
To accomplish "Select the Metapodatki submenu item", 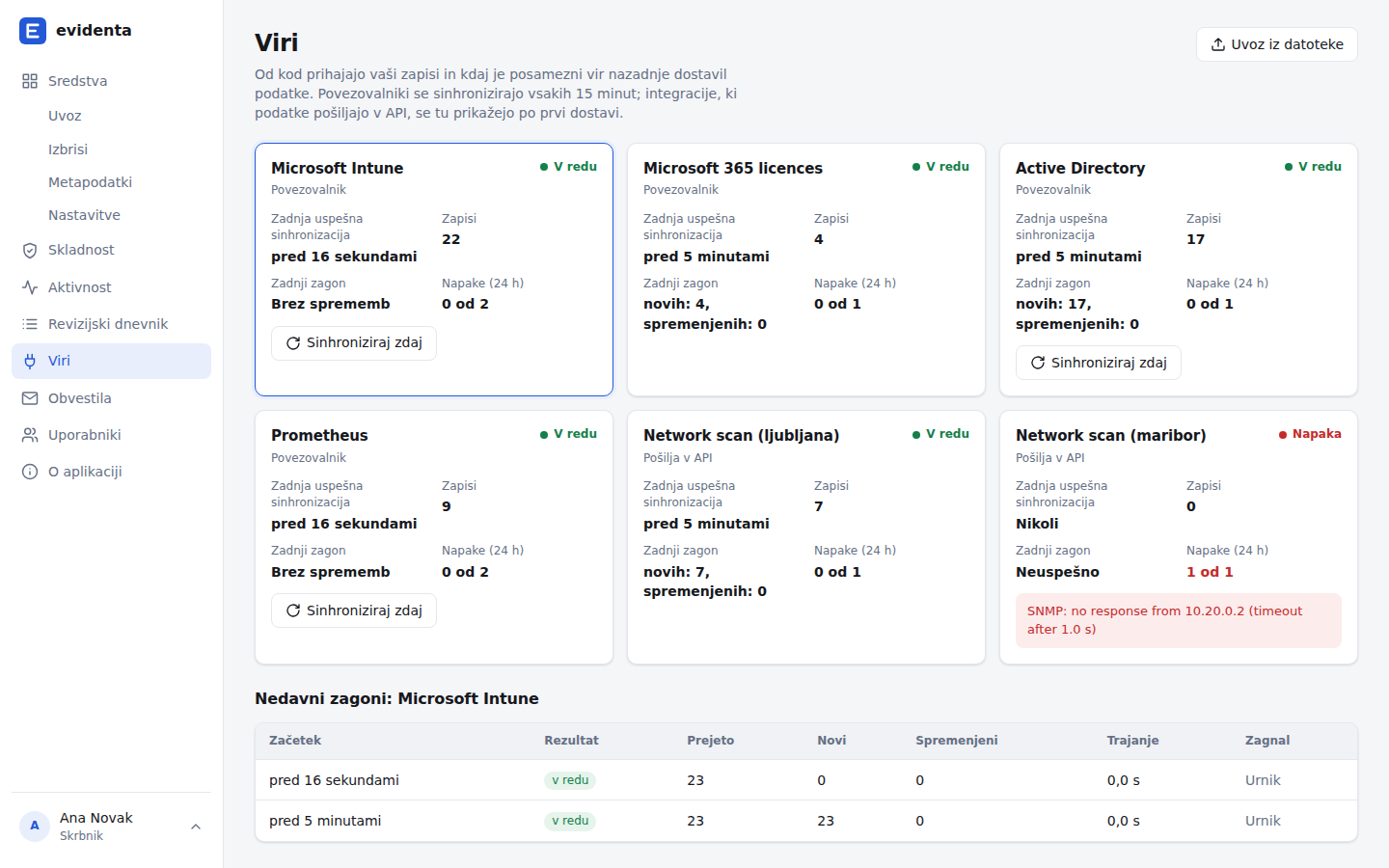I will click(x=111, y=182).
